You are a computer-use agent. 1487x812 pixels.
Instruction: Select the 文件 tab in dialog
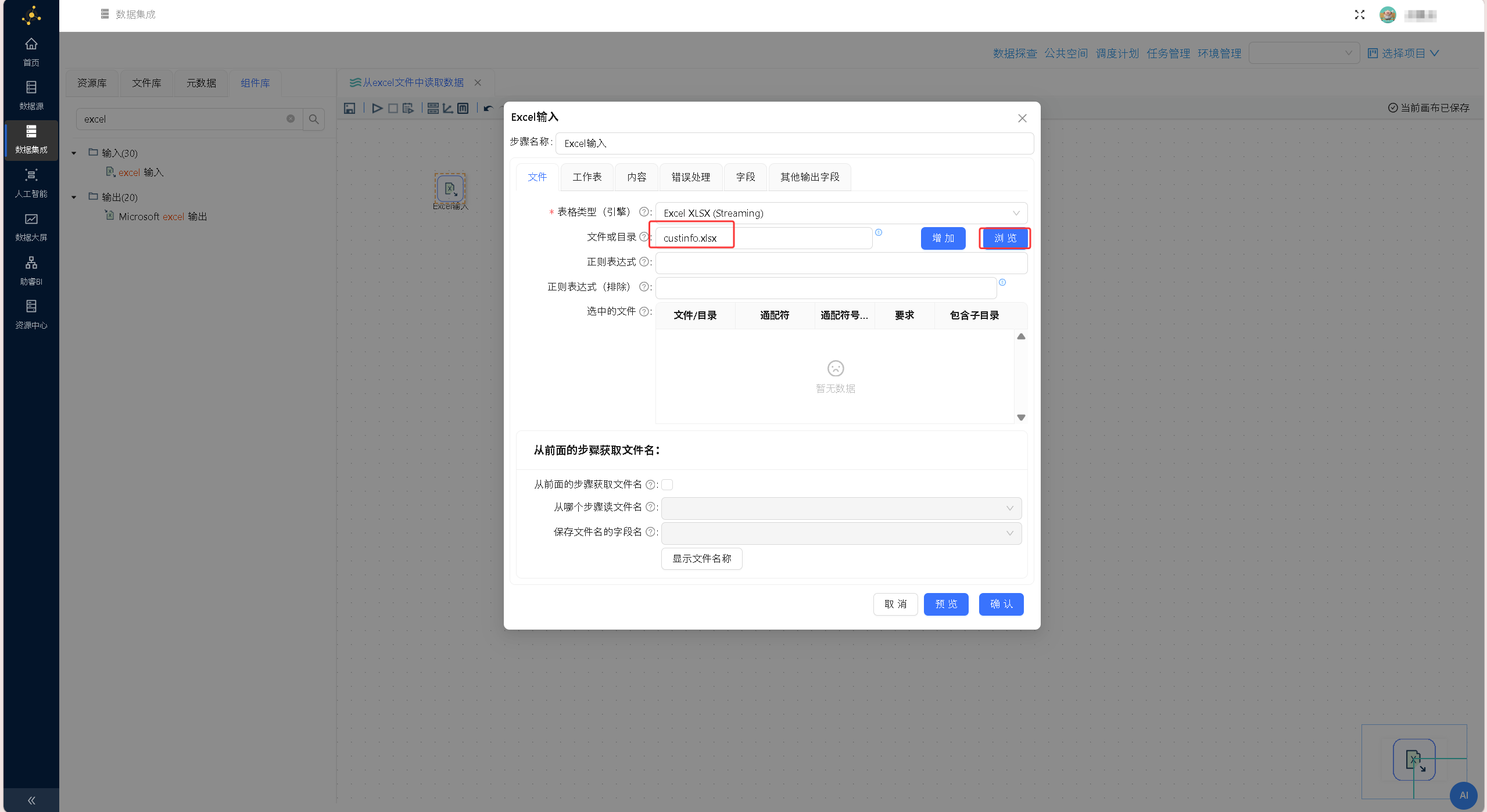click(x=537, y=177)
